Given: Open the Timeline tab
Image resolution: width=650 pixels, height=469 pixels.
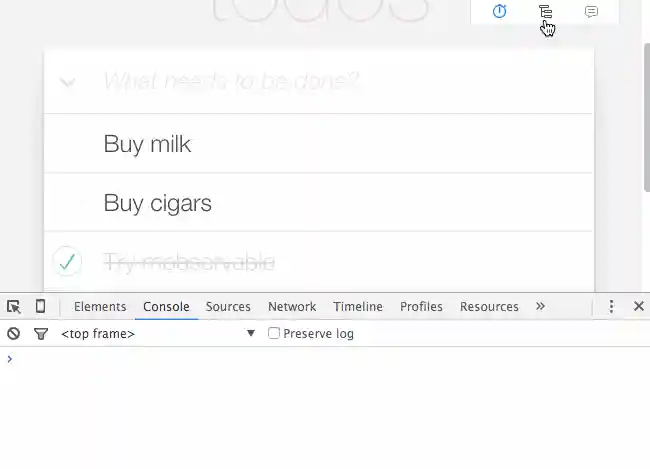Looking at the screenshot, I should tap(358, 306).
